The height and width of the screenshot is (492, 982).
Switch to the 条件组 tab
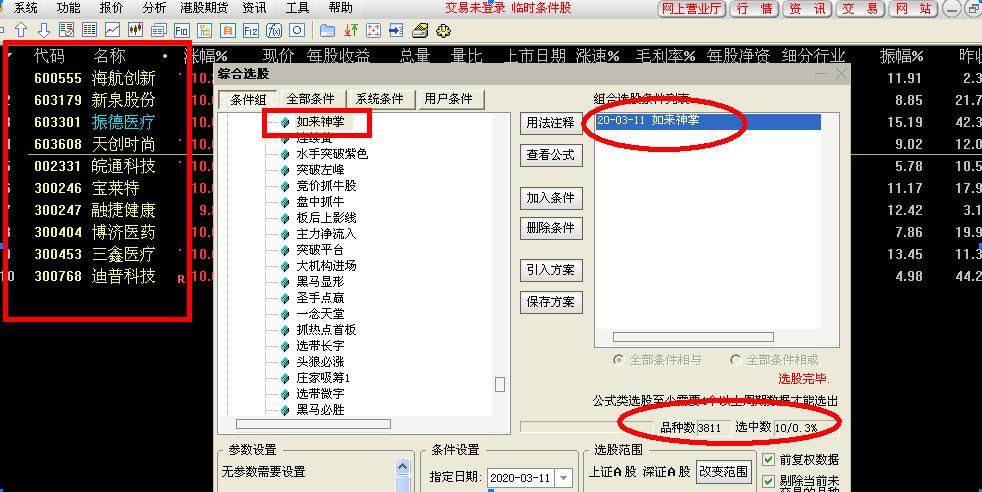coord(248,100)
